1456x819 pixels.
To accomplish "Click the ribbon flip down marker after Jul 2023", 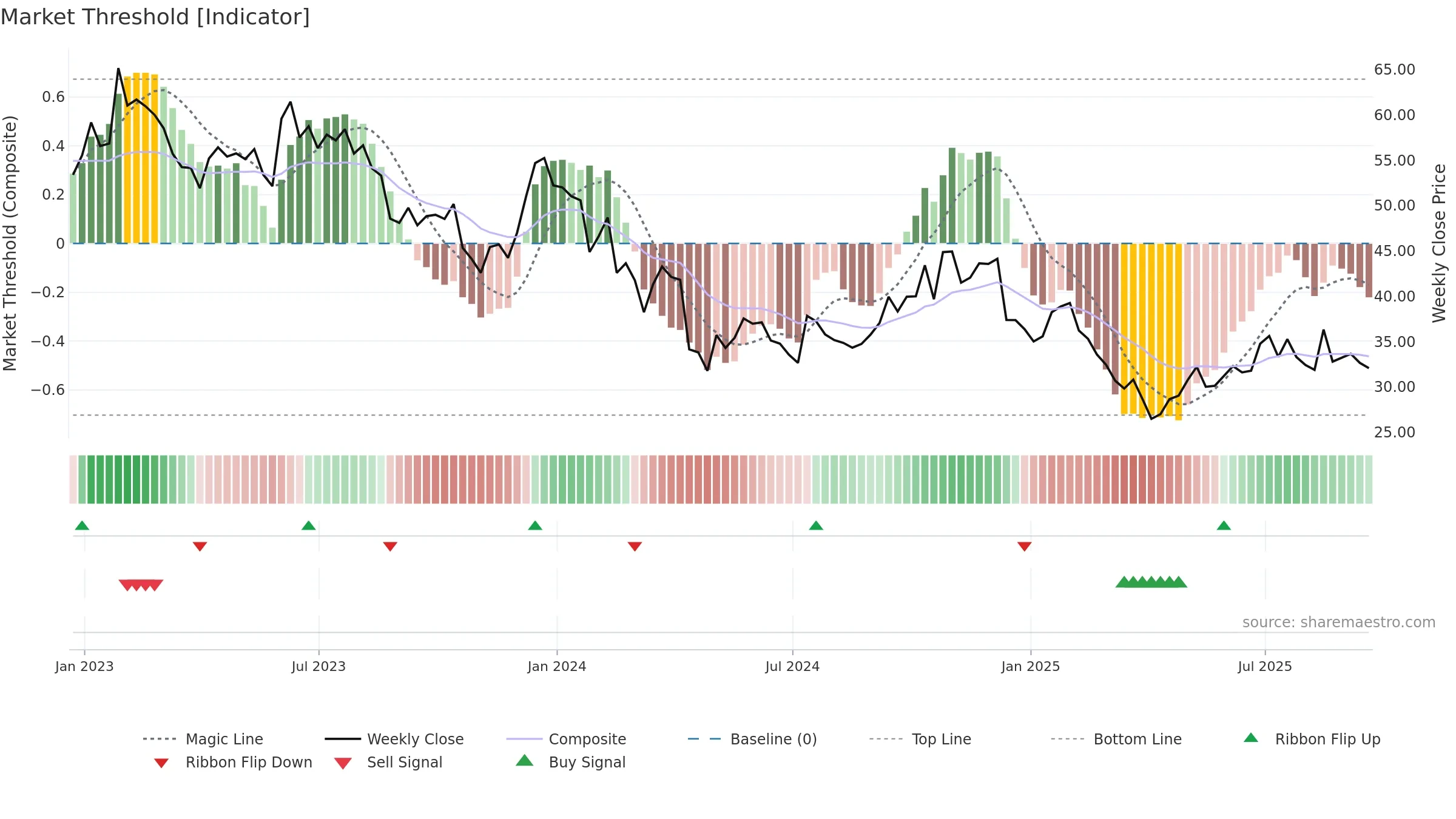I will coord(390,547).
